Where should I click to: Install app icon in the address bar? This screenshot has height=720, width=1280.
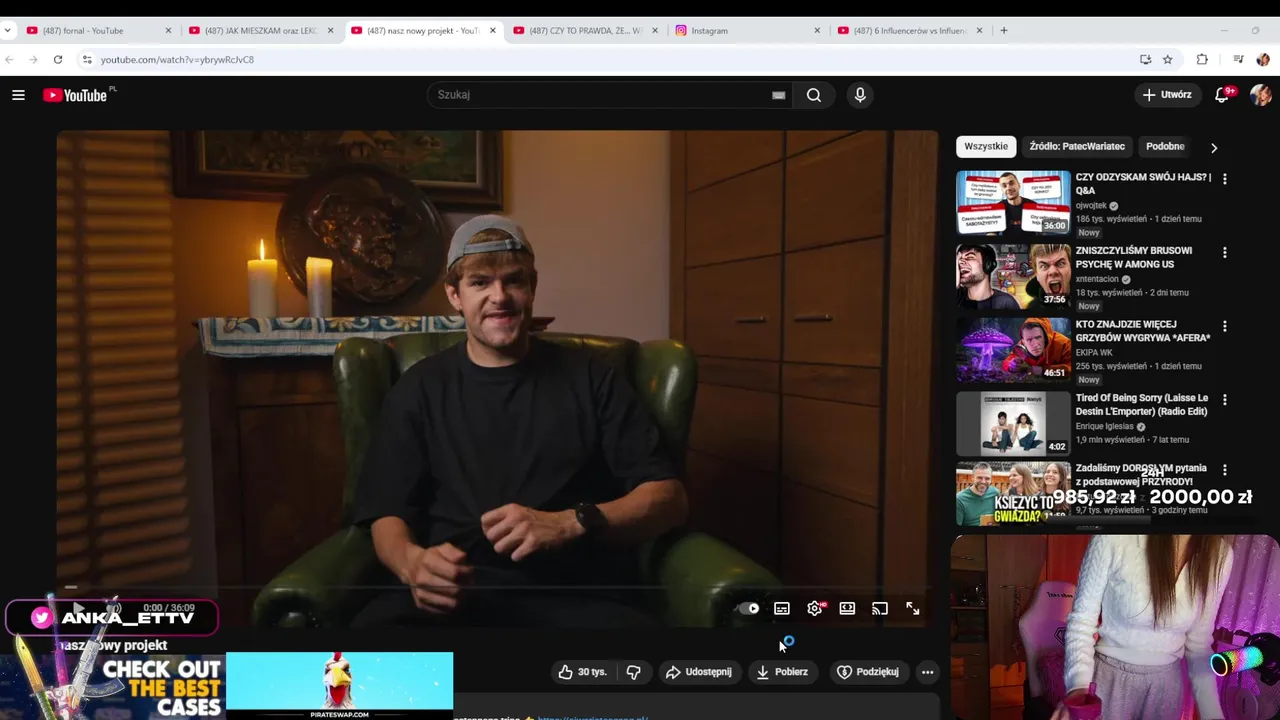pyautogui.click(x=1145, y=60)
